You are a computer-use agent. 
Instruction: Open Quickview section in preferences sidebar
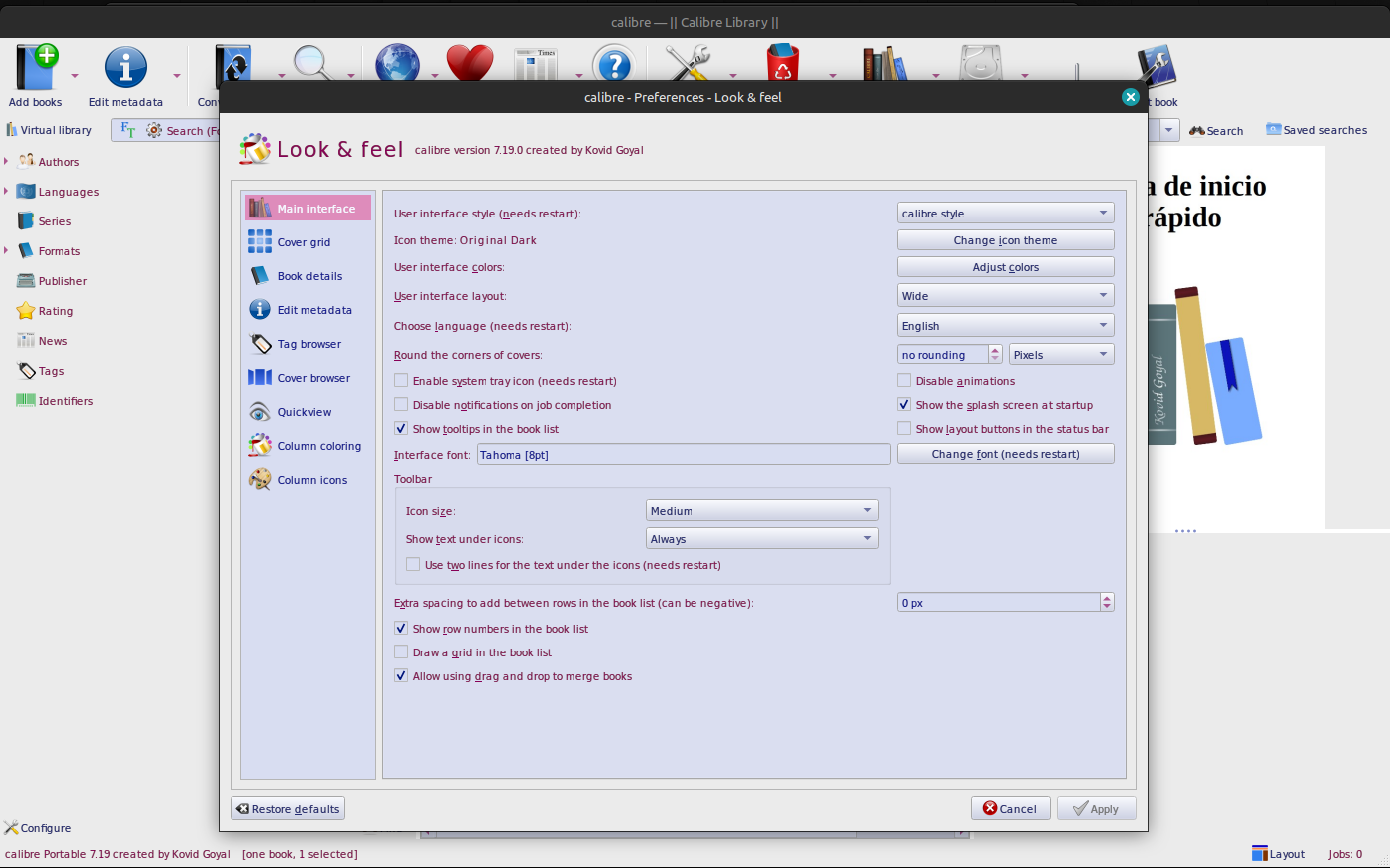click(x=308, y=412)
